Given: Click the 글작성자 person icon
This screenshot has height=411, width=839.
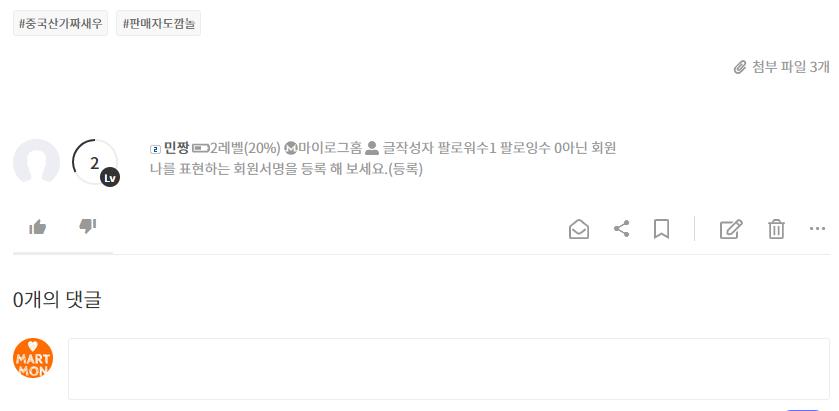Looking at the screenshot, I should [x=371, y=148].
